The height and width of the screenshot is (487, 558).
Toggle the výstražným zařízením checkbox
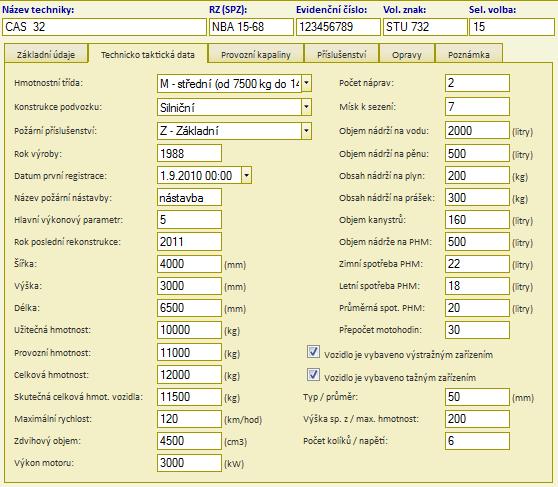pos(313,352)
